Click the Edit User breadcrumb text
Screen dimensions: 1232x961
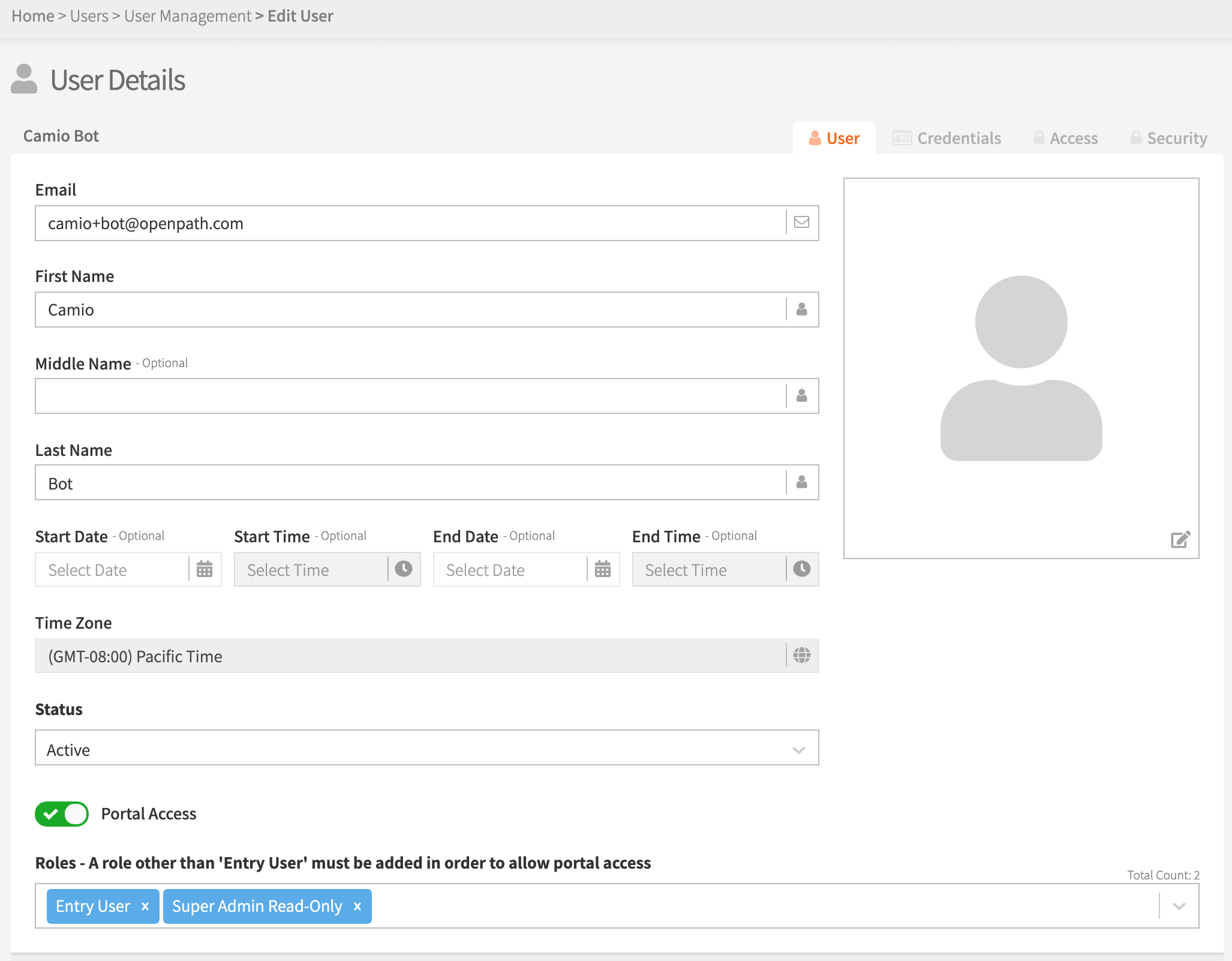click(301, 16)
